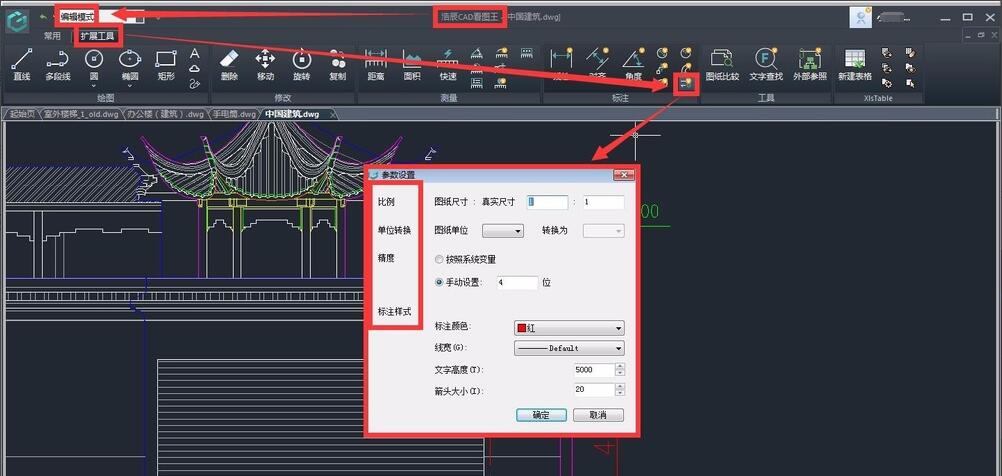1002x476 pixels.
Task: Cancel the dialog with 取消 button
Action: click(x=598, y=415)
